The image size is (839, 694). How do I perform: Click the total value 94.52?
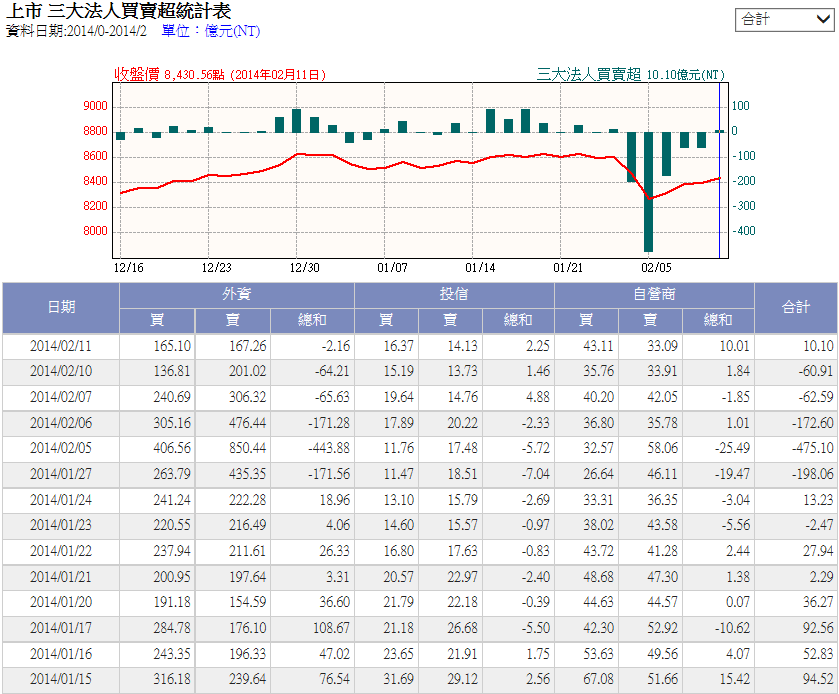(818, 679)
